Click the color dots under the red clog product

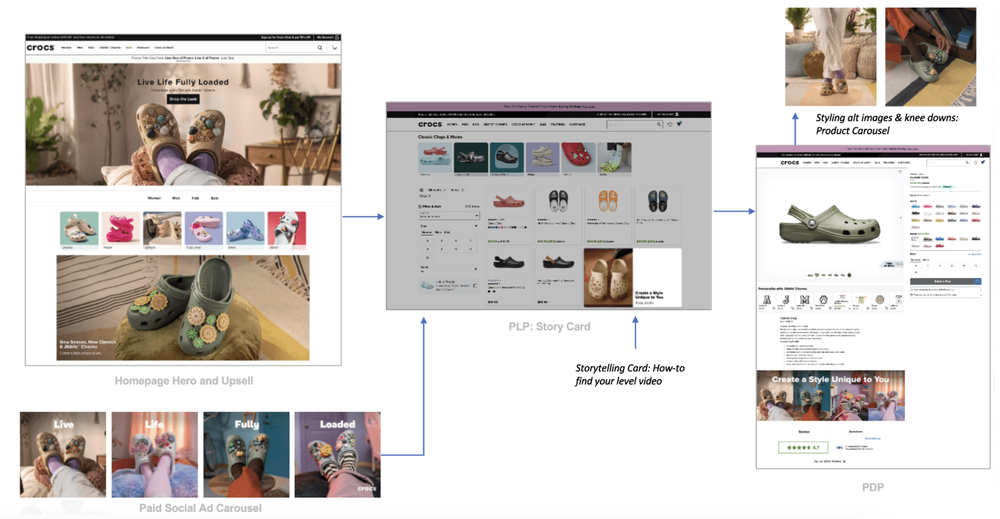[x=508, y=227]
